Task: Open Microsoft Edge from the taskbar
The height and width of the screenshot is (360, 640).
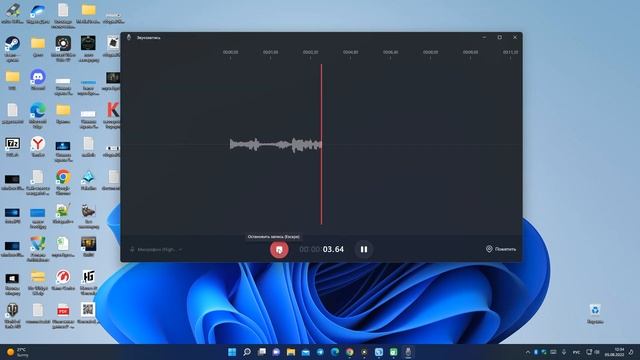Action: click(x=335, y=352)
